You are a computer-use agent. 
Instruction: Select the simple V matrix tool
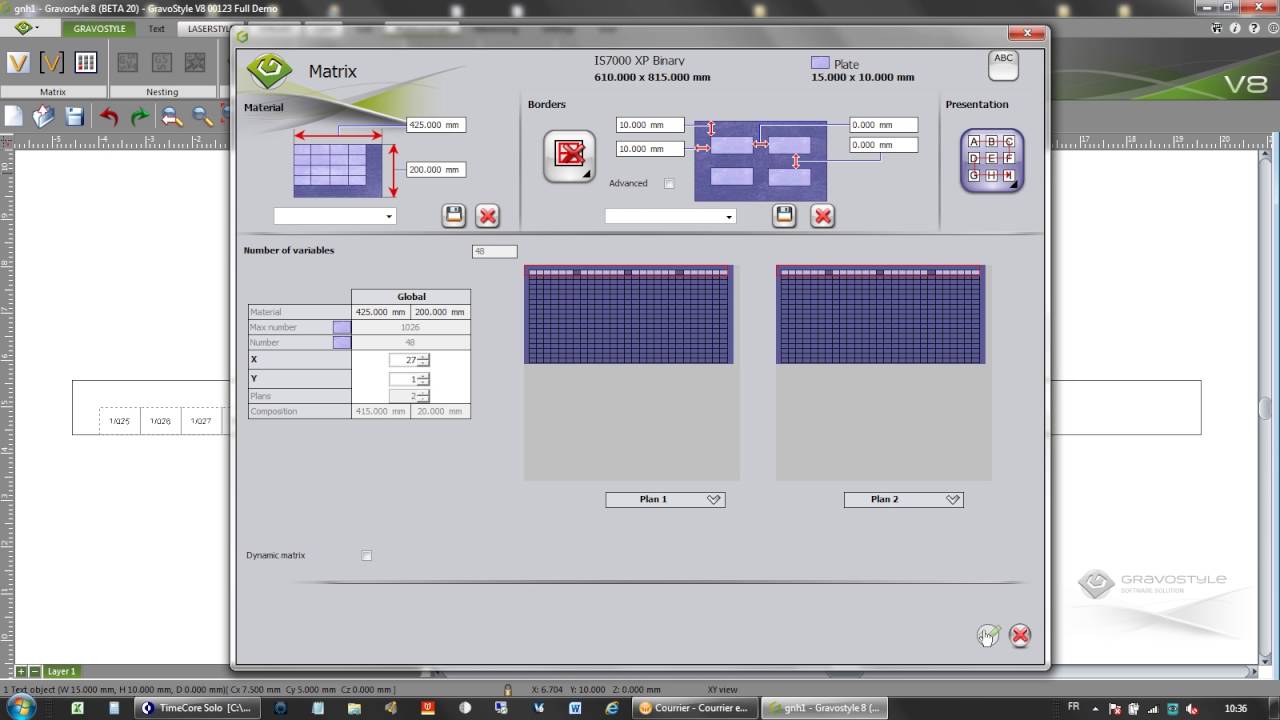pos(18,63)
